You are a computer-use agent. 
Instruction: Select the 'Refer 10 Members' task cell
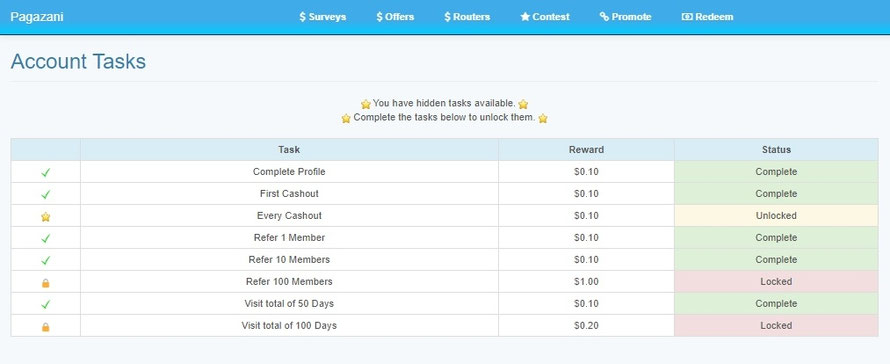[289, 260]
